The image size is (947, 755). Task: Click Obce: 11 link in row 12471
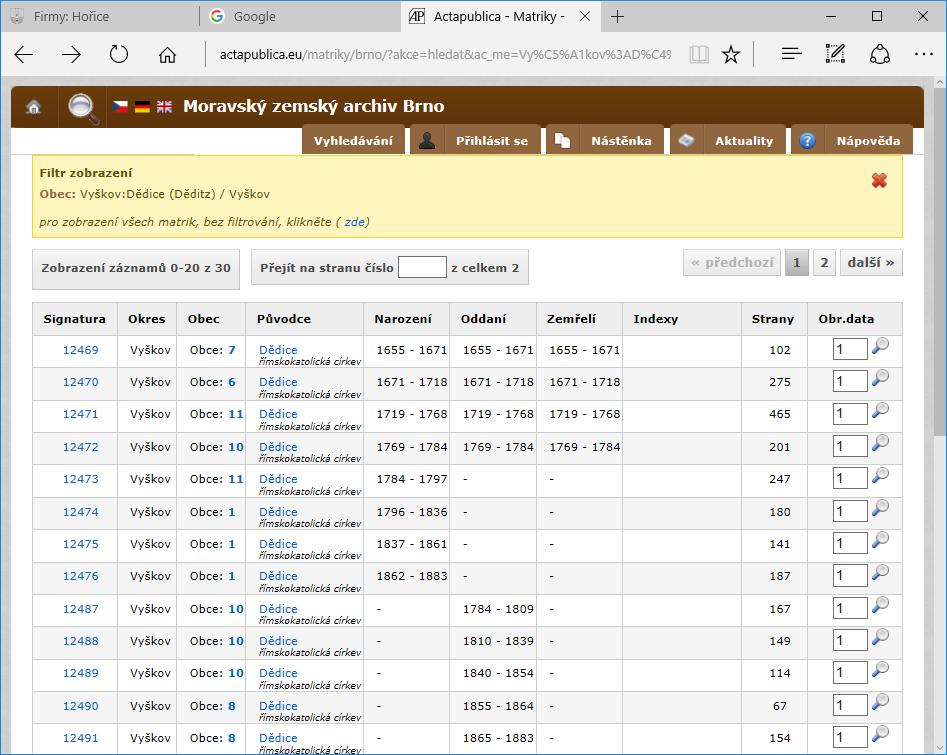click(236, 414)
